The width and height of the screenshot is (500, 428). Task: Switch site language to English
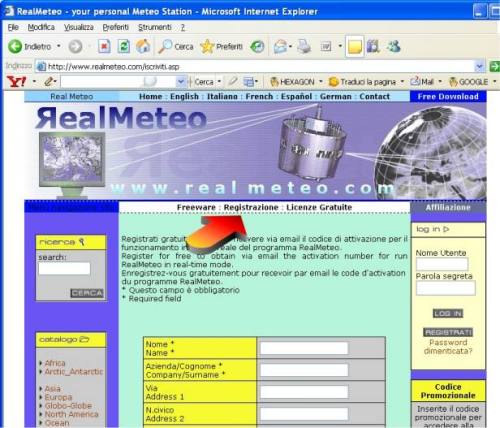tap(184, 97)
